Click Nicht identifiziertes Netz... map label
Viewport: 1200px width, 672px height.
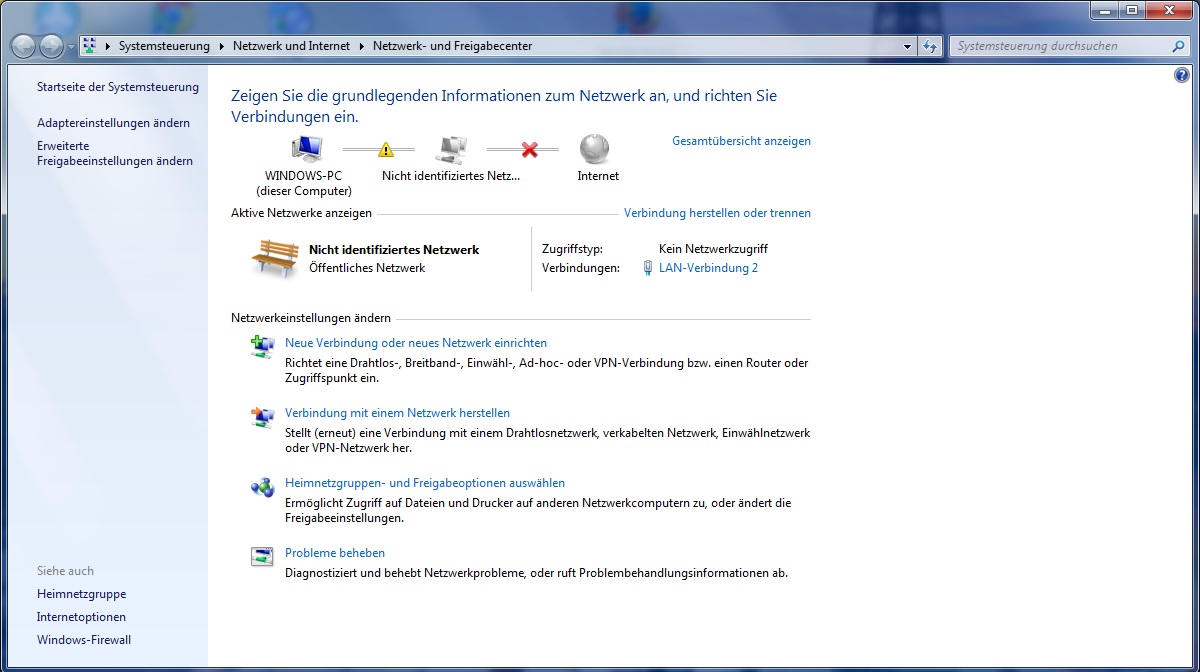click(x=451, y=176)
